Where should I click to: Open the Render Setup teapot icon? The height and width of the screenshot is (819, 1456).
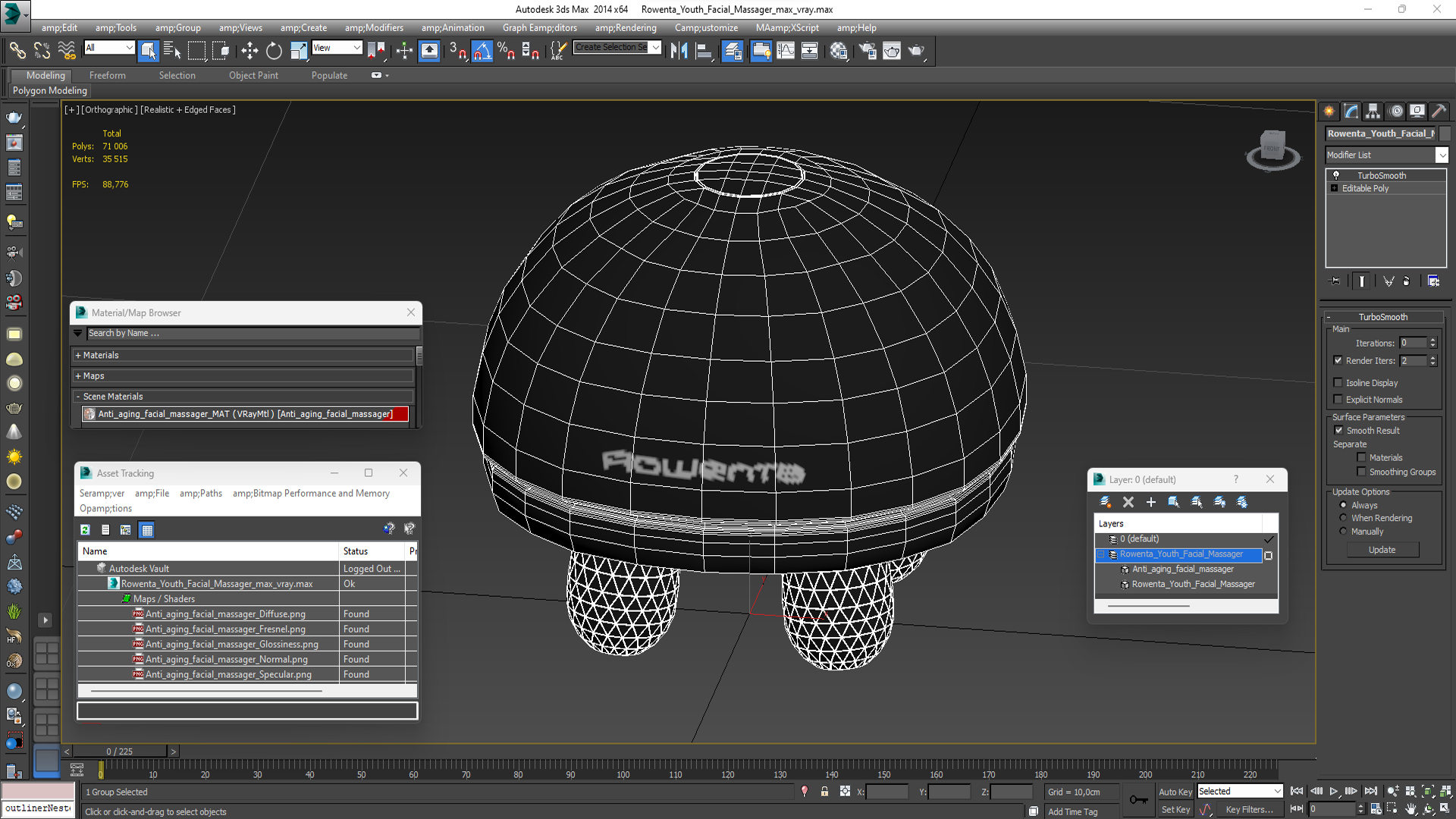point(868,51)
